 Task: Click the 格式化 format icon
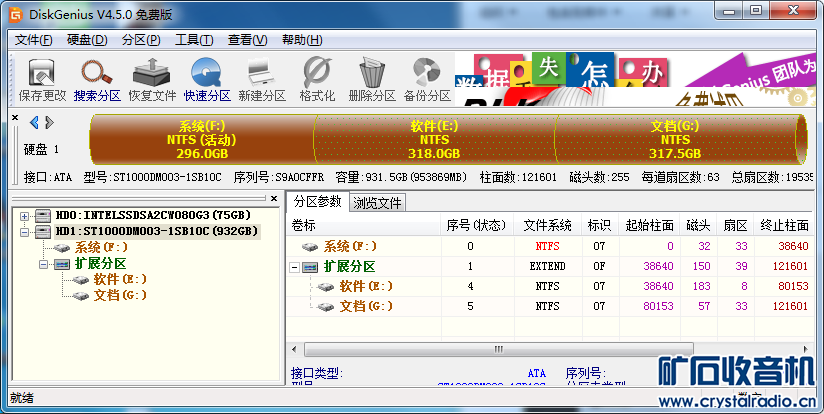click(x=317, y=73)
